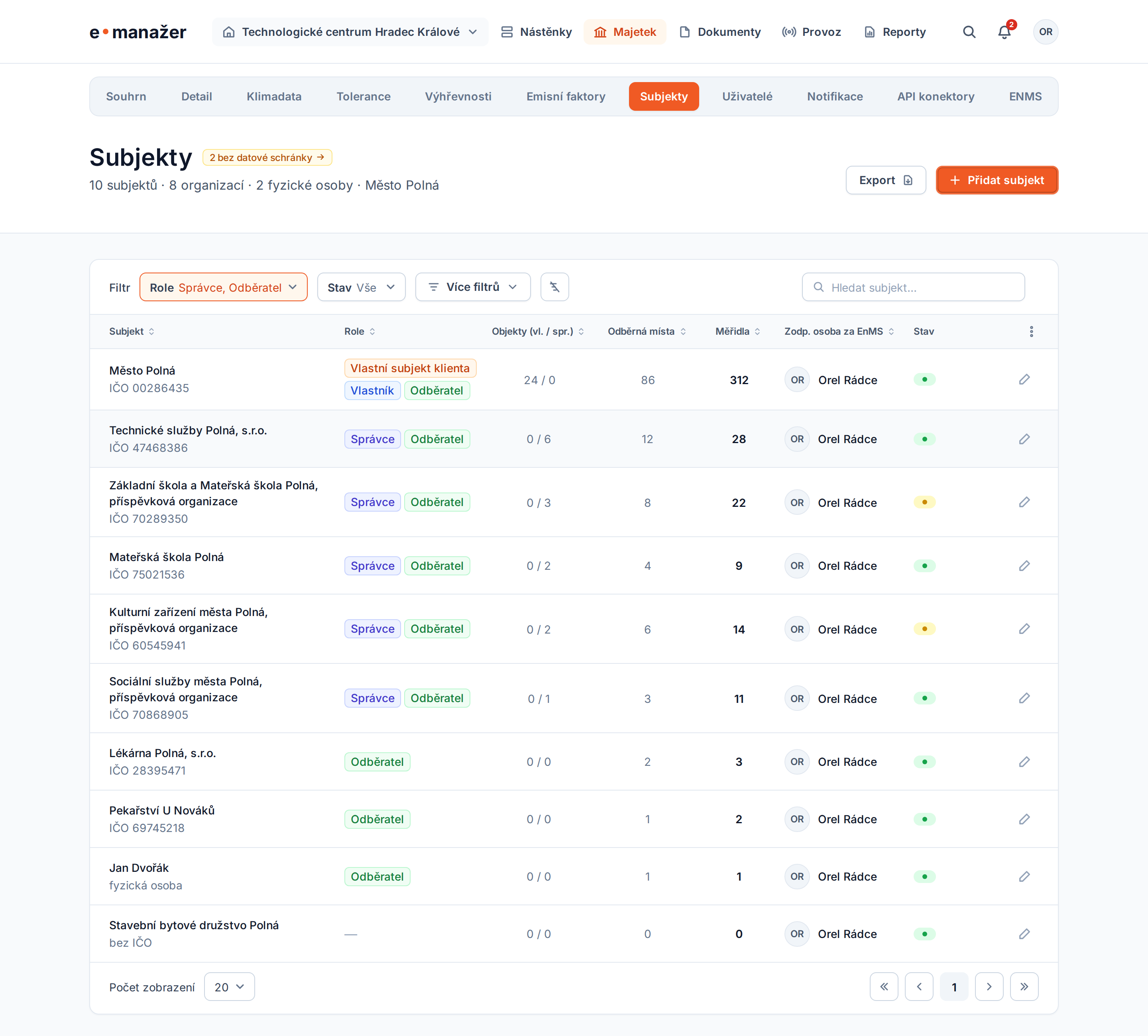Viewport: 1148px width, 1036px height.
Task: Sort by Odběrná místa column
Action: (x=647, y=331)
